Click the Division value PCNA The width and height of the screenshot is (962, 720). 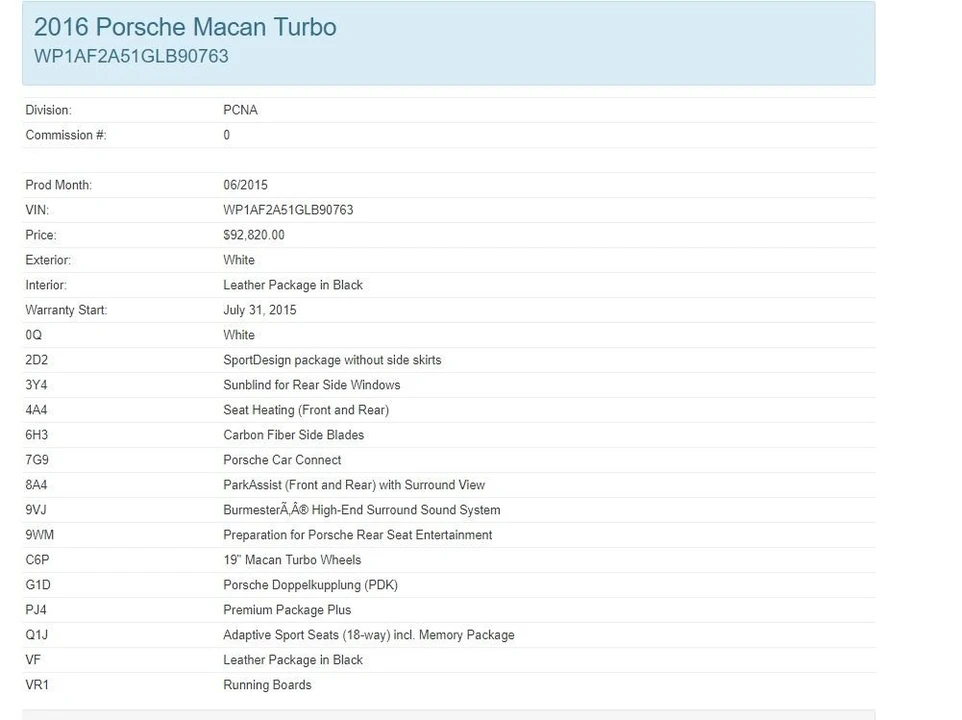click(x=240, y=110)
